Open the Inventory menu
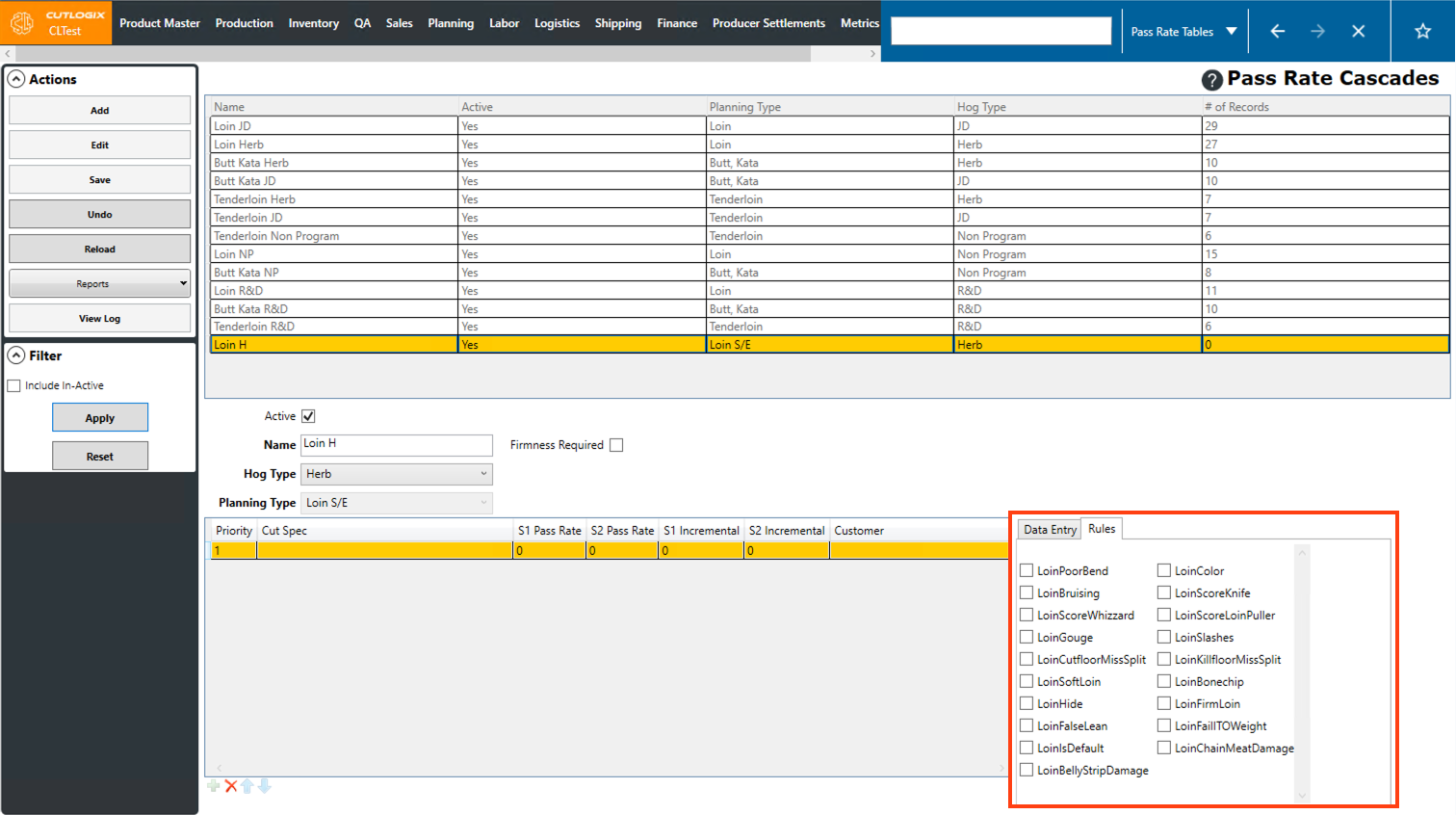 (x=313, y=23)
